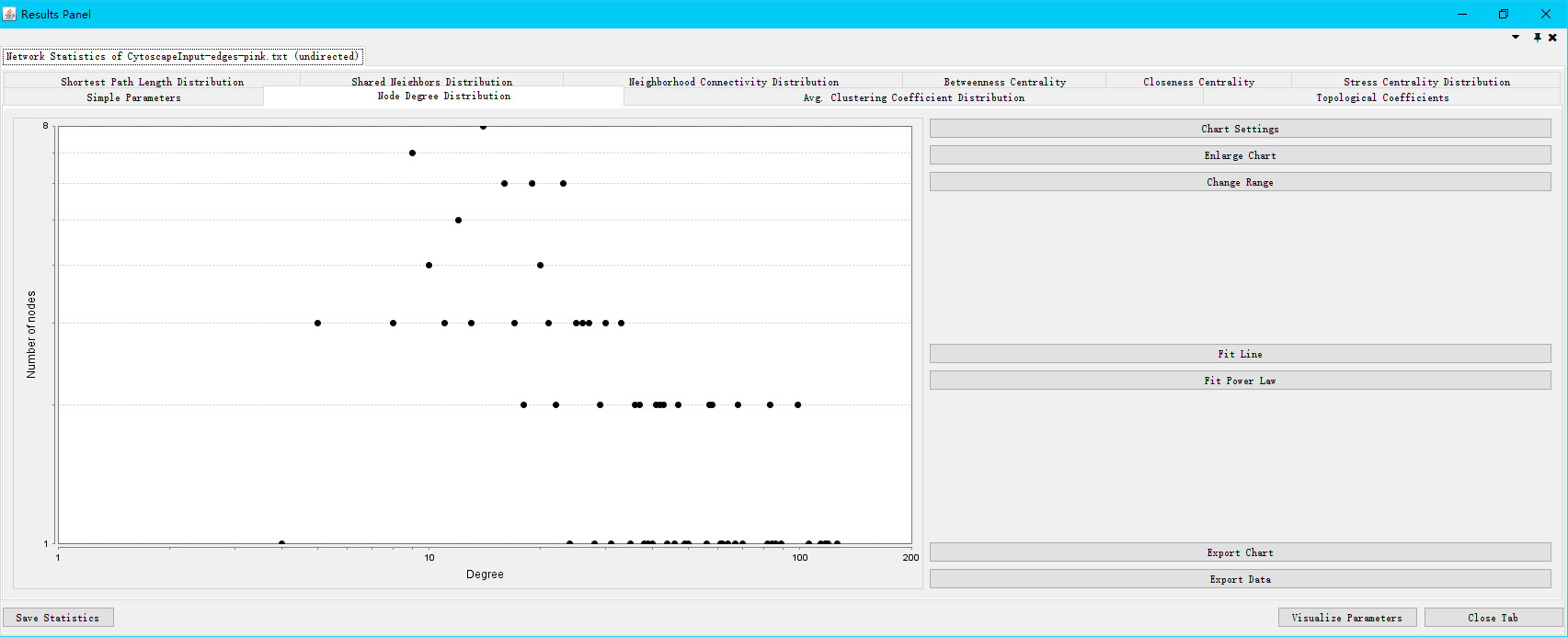Select the Neighborhood Connectivity Distribution tab
This screenshot has width=1568, height=637.
pos(733,82)
